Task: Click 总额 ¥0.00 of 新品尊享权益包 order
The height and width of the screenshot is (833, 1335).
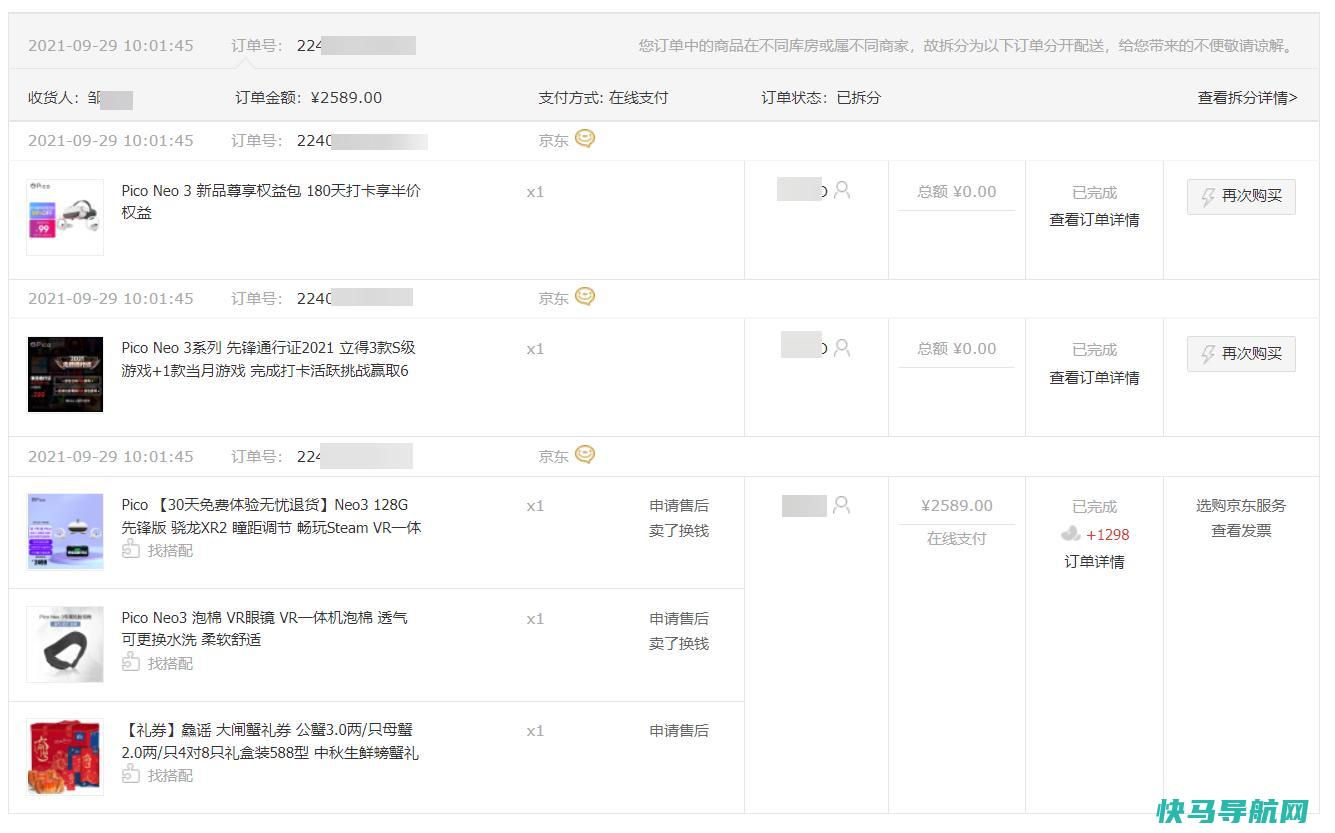Action: 957,192
